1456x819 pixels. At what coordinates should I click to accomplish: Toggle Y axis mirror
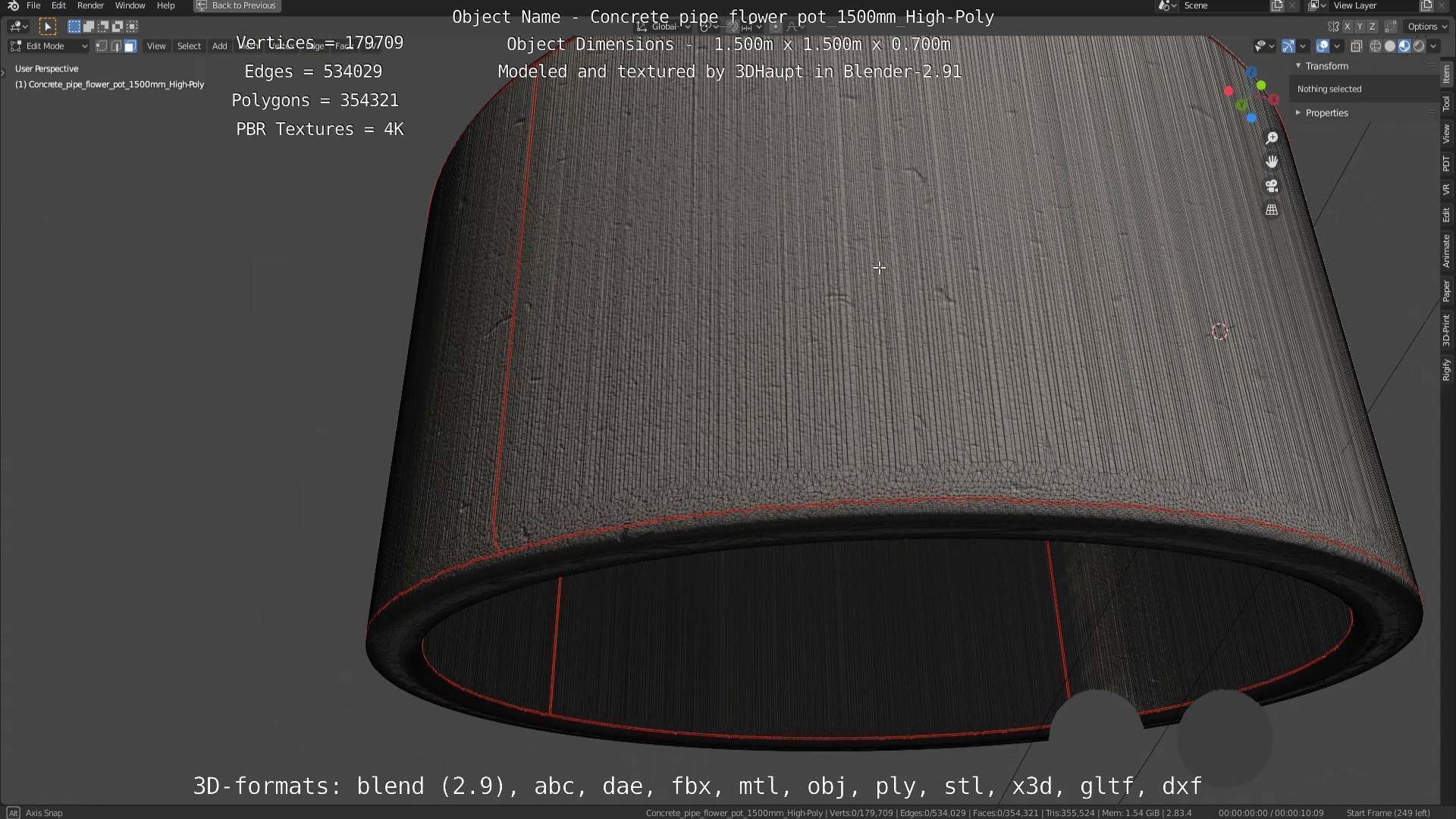tap(1360, 27)
